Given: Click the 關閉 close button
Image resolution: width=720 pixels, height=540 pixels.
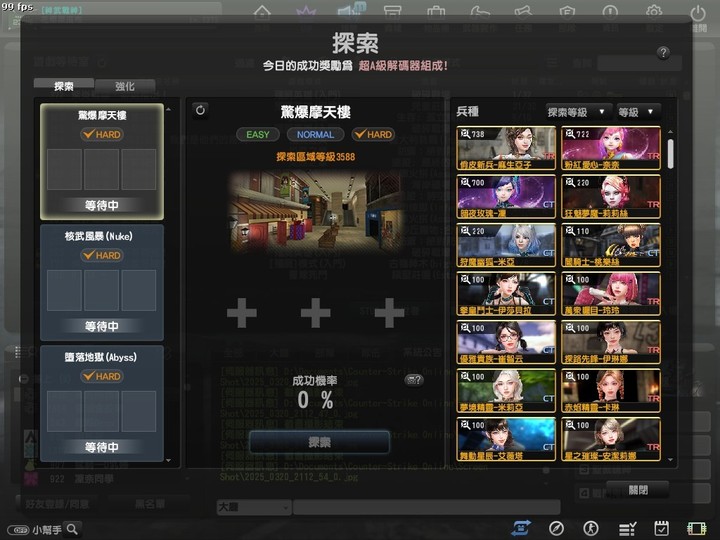Looking at the screenshot, I should click(638, 490).
